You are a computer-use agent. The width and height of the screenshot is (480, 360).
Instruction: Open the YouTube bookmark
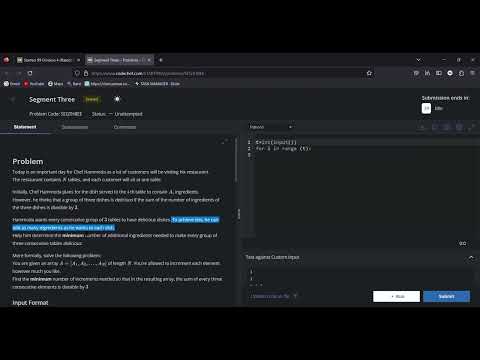[x=34, y=84]
